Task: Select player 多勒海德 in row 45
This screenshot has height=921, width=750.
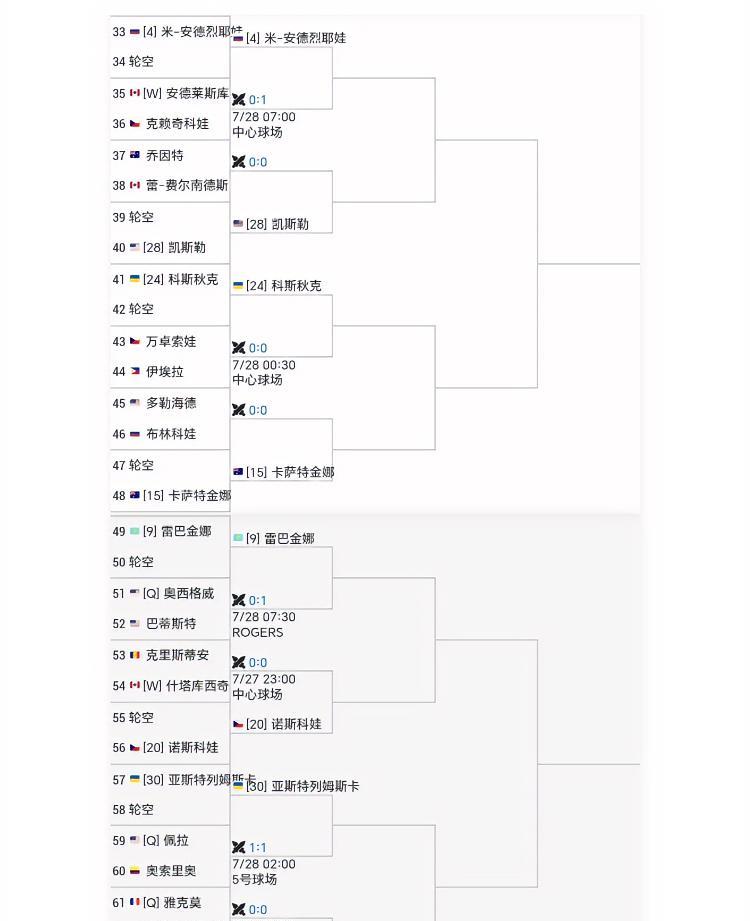Action: point(171,404)
